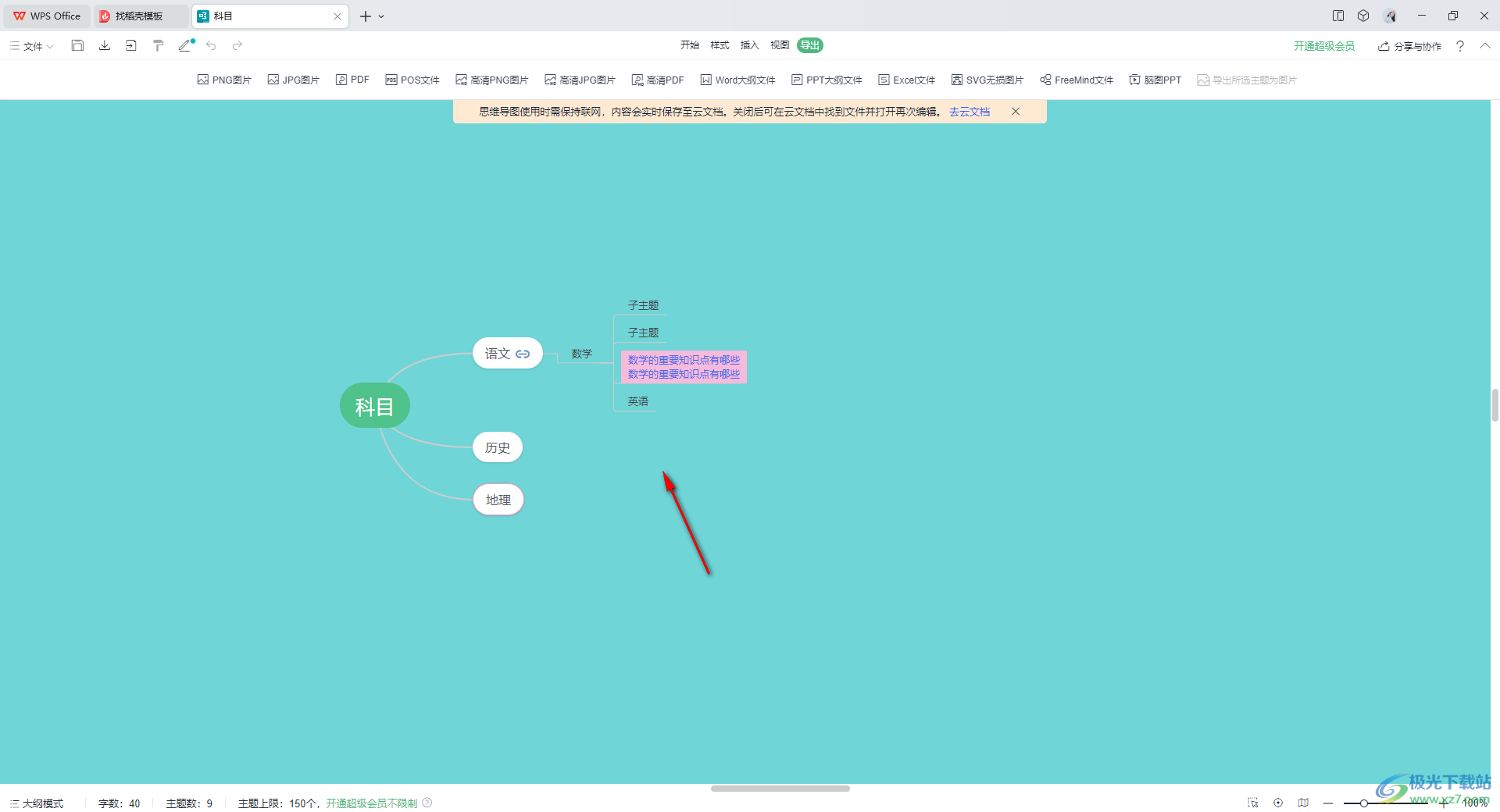Image resolution: width=1500 pixels, height=812 pixels.
Task: Click the download icon beside save
Action: [x=104, y=46]
